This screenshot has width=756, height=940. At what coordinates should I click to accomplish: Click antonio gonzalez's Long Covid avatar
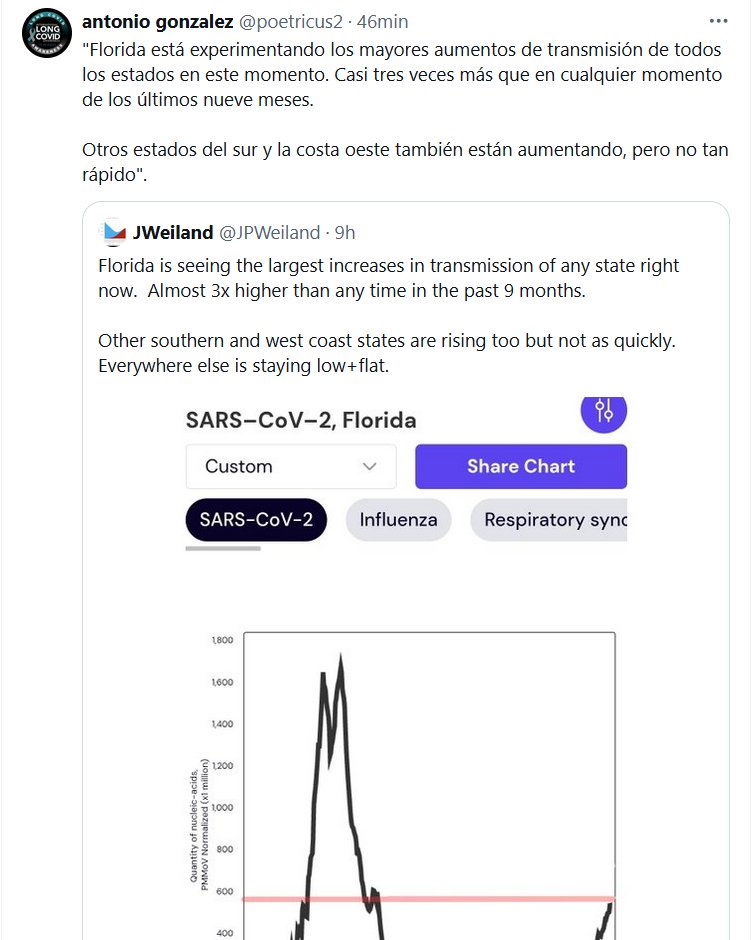click(46, 33)
